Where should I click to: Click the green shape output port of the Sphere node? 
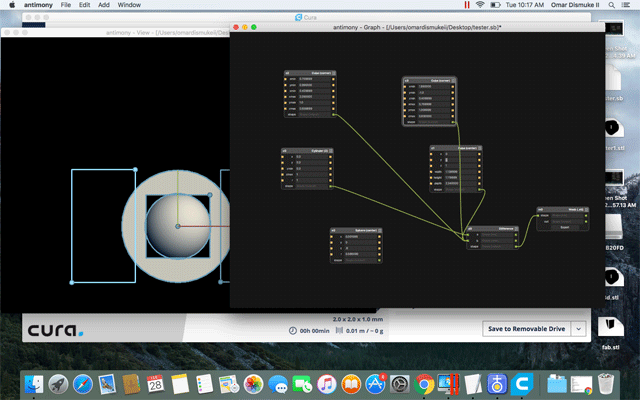tap(380, 260)
